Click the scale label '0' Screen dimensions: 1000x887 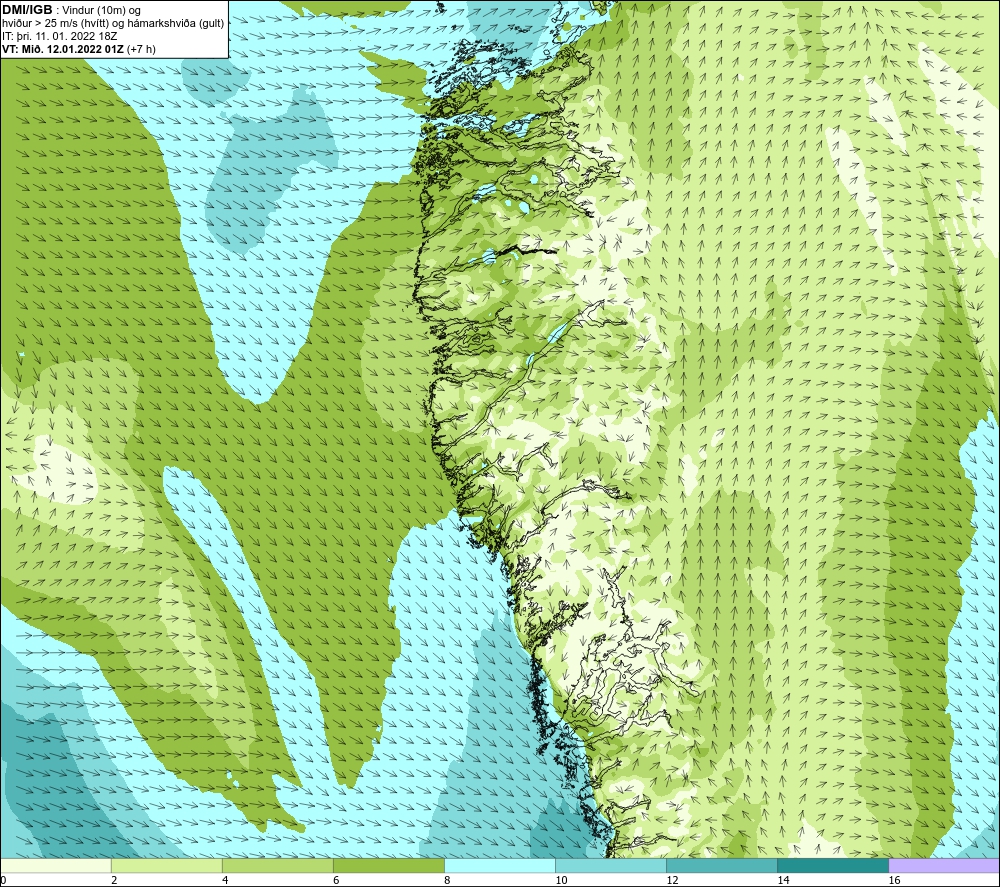point(4,881)
